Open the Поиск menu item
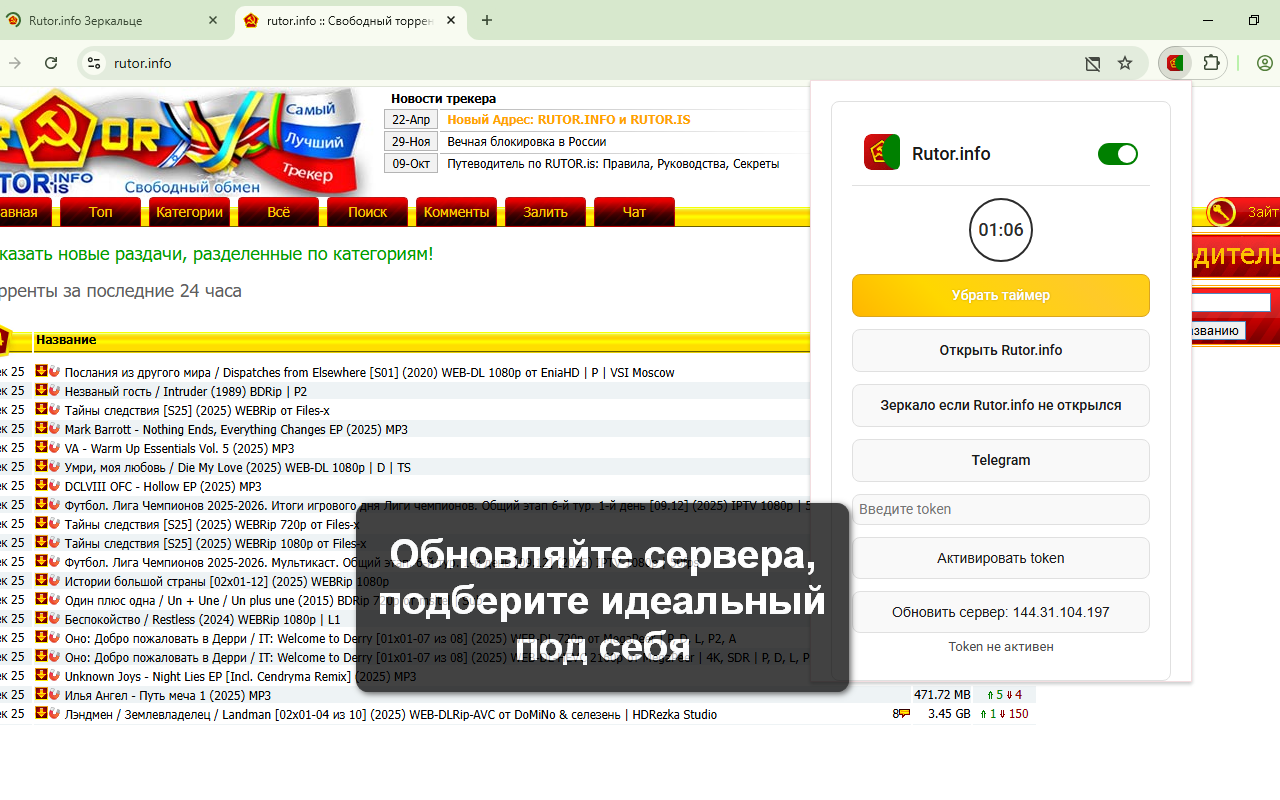Image resolution: width=1280 pixels, height=800 pixels. pos(367,212)
